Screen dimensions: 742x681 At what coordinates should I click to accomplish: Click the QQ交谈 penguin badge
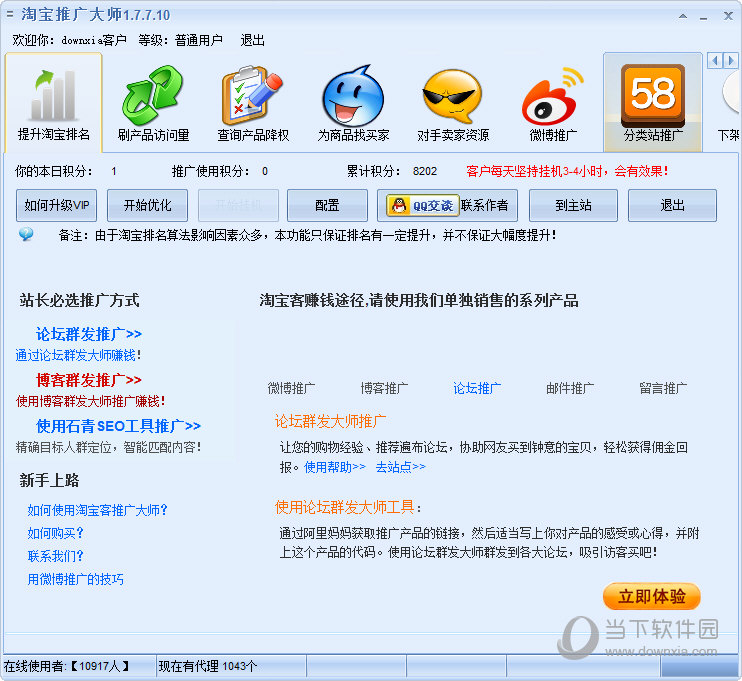422,205
